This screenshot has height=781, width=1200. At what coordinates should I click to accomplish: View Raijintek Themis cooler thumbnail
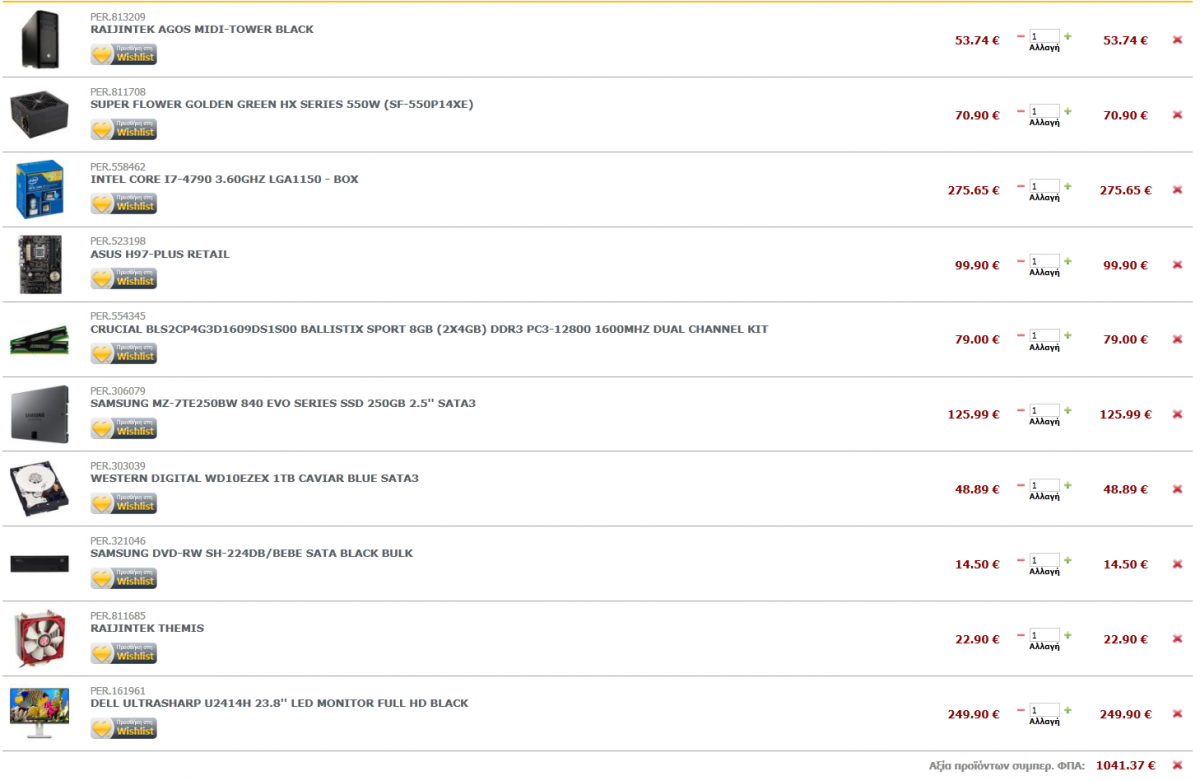40,639
